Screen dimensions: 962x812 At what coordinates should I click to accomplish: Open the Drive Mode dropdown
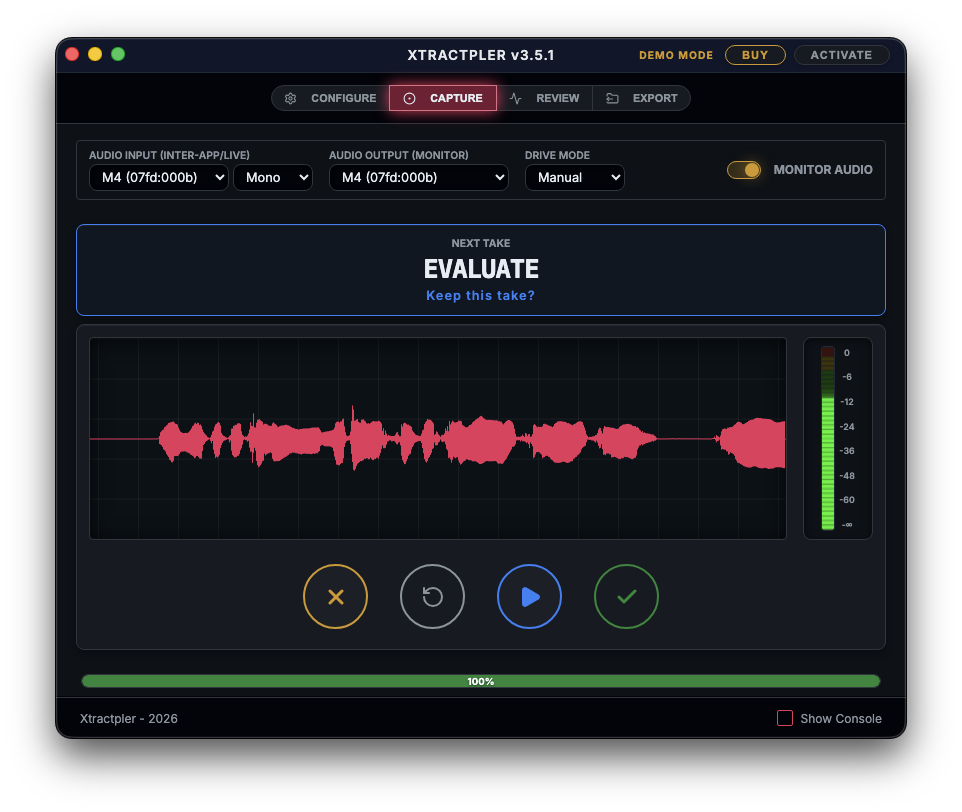coord(575,177)
